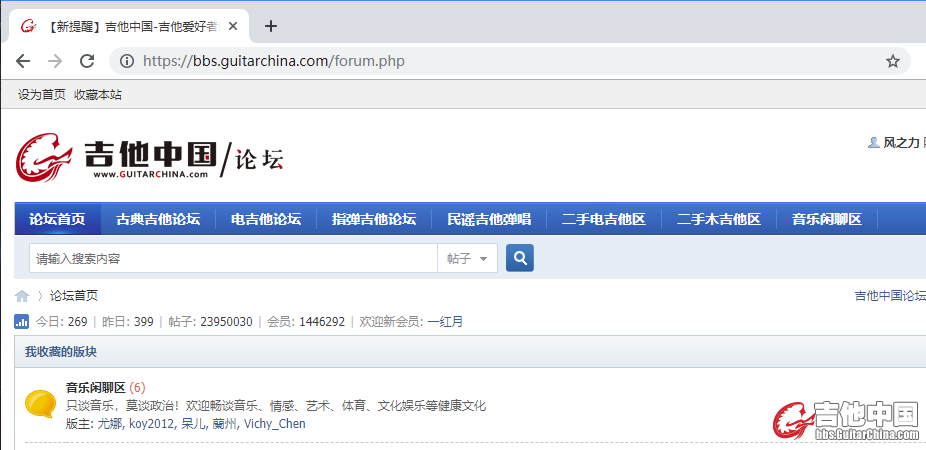Bookmark page using star icon
This screenshot has width=926, height=450.
[892, 61]
